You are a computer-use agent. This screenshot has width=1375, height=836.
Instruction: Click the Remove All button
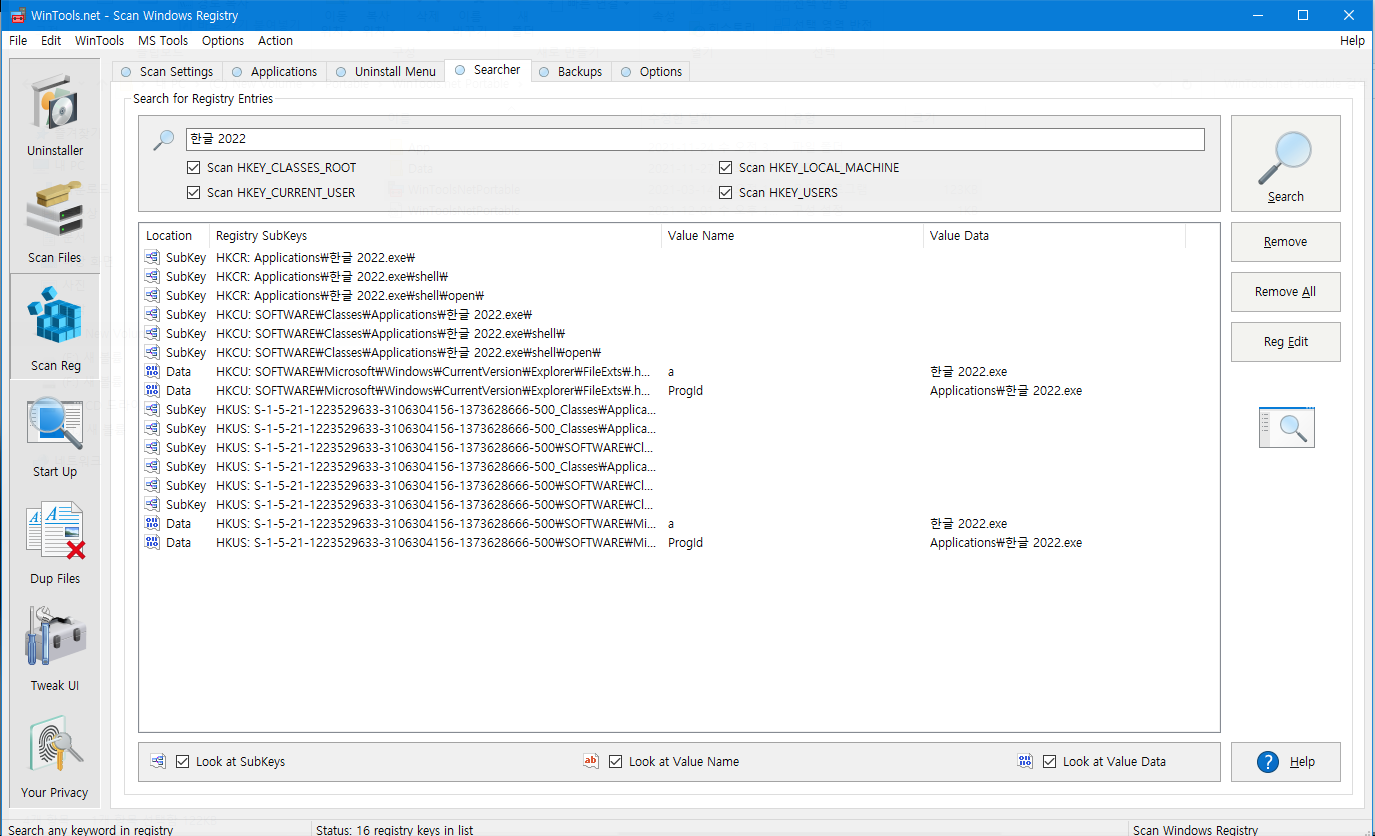(x=1286, y=292)
